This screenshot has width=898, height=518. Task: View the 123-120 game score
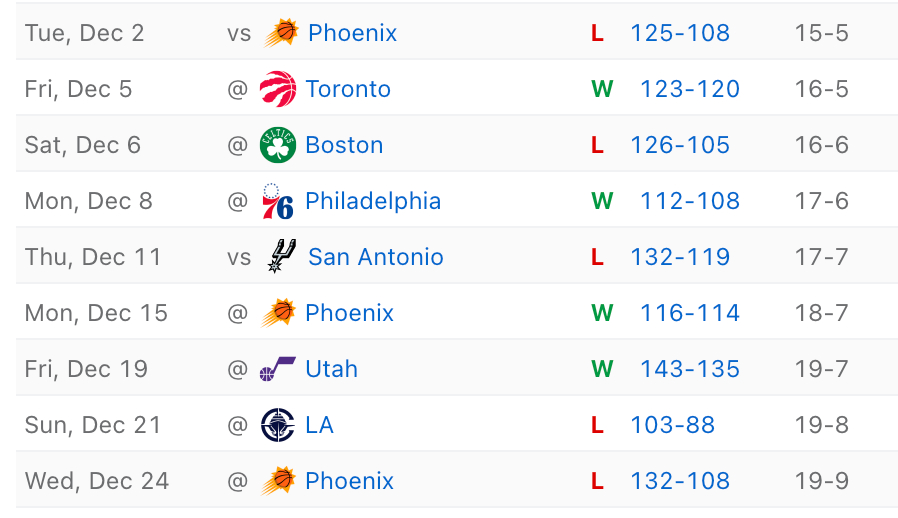coord(690,89)
